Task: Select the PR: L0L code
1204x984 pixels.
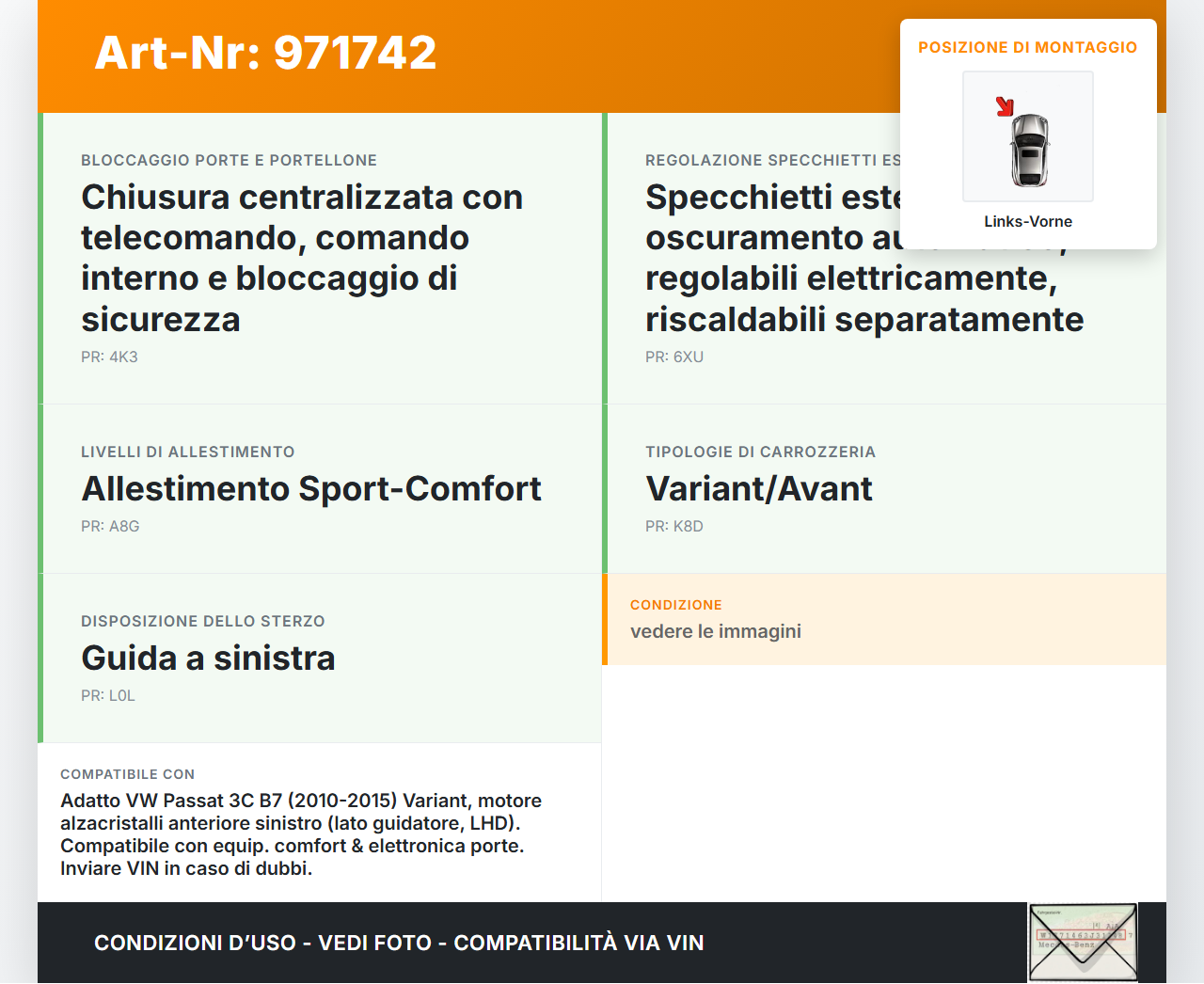Action: tap(108, 695)
